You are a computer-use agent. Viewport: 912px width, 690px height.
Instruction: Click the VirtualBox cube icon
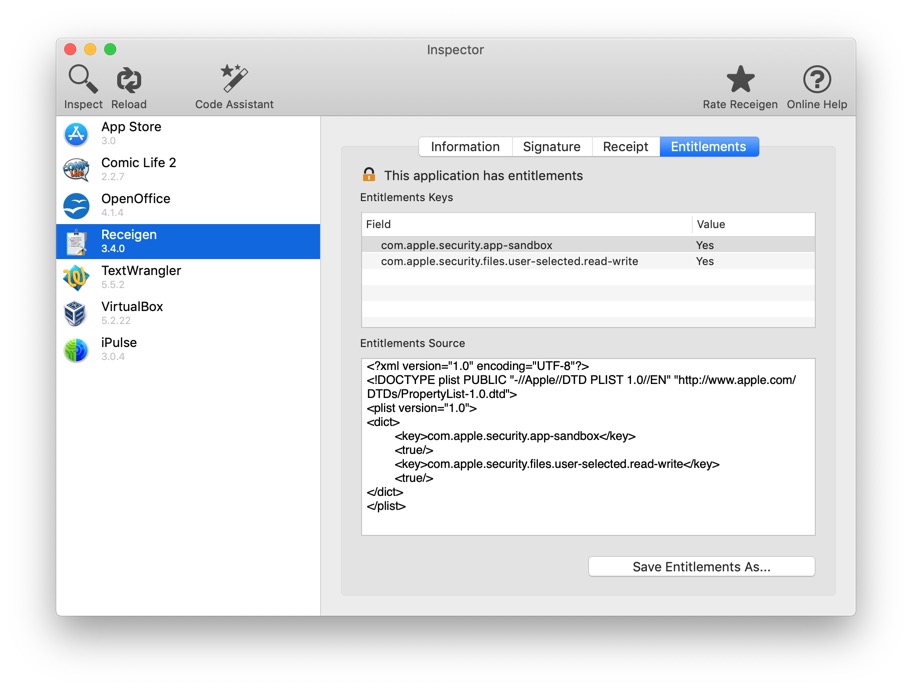tap(76, 314)
